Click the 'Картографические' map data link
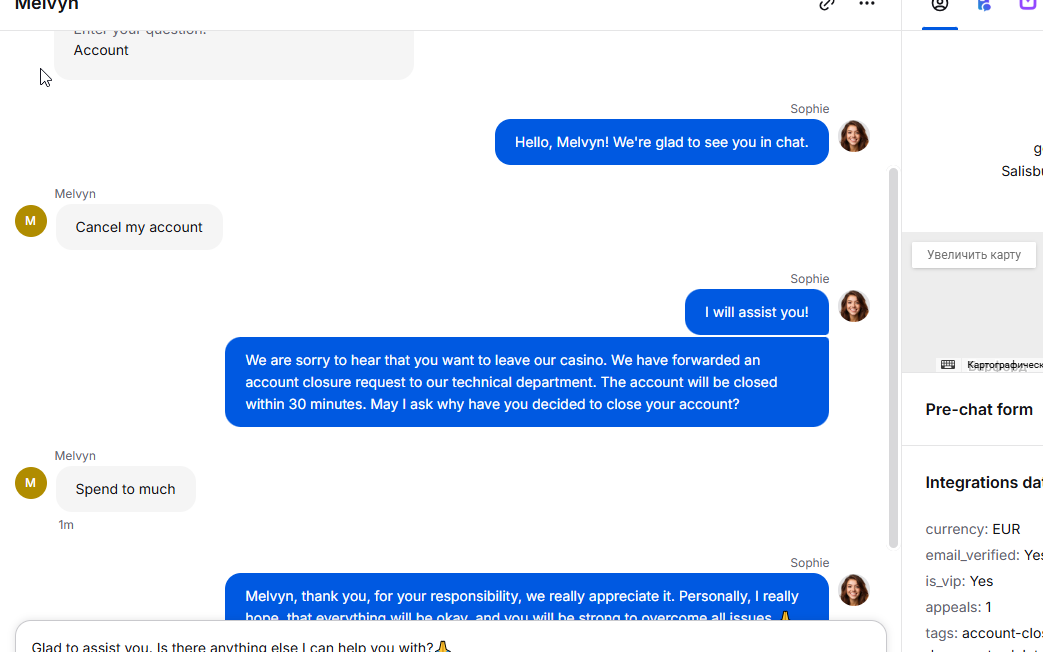Image resolution: width=1043 pixels, height=652 pixels. pos(1004,365)
